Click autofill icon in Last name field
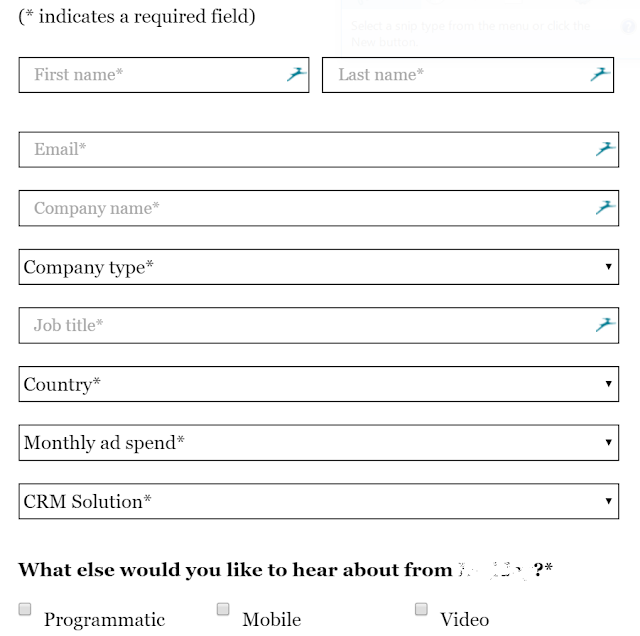Image resolution: width=640 pixels, height=636 pixels. point(600,74)
